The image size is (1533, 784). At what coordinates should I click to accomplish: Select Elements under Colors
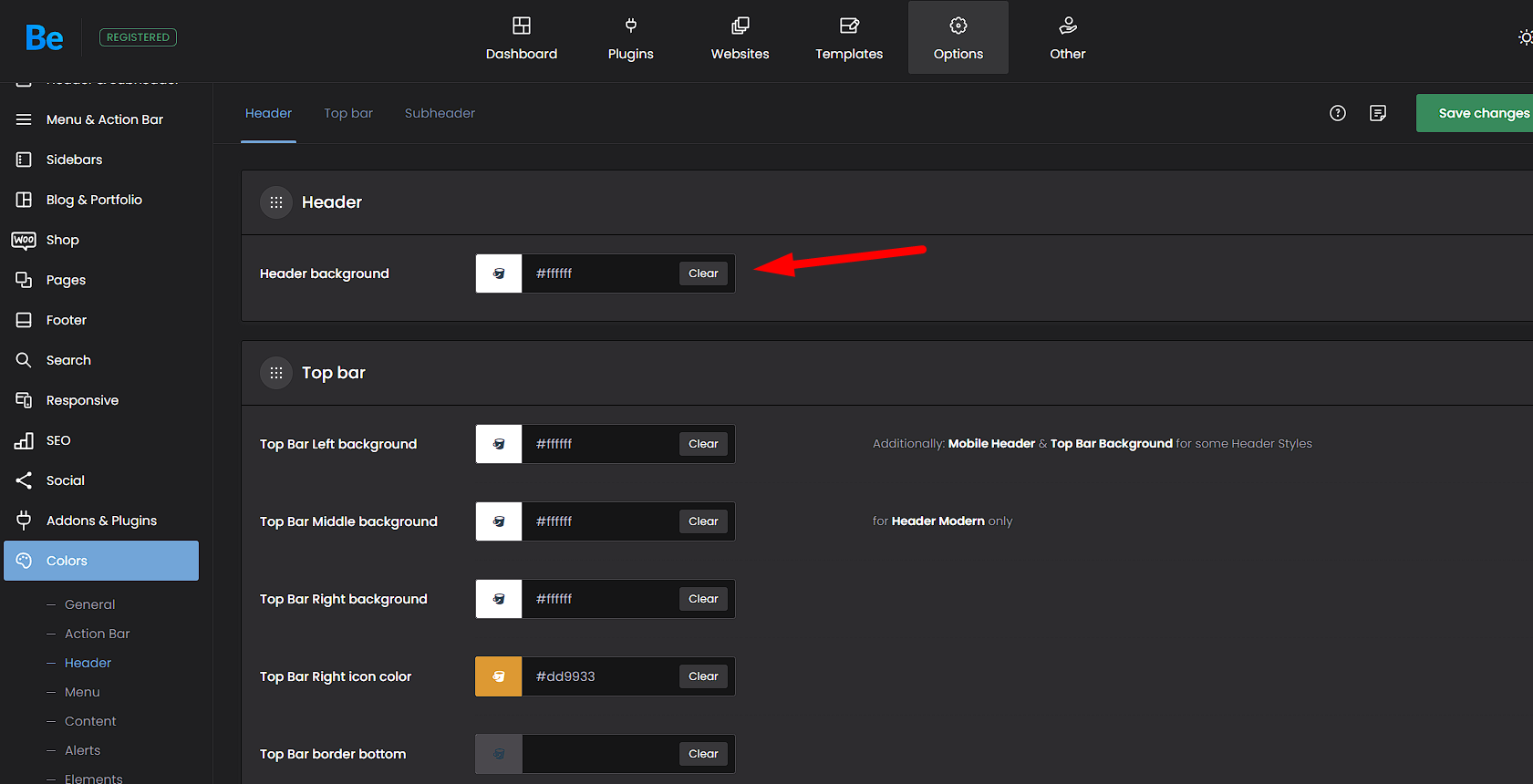tap(93, 779)
